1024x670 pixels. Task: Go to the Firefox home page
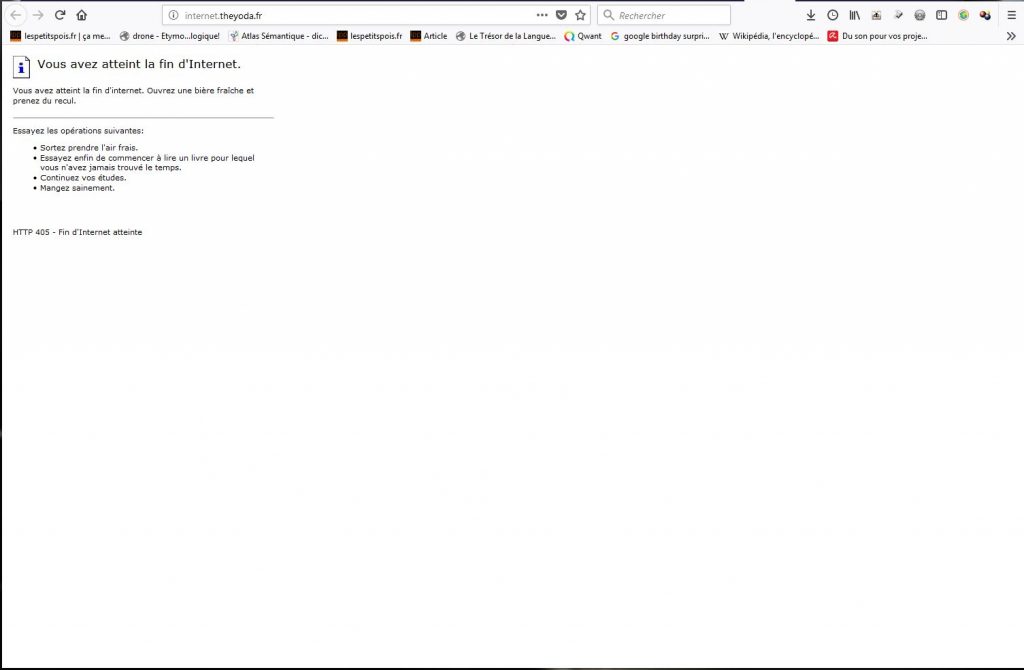point(82,15)
